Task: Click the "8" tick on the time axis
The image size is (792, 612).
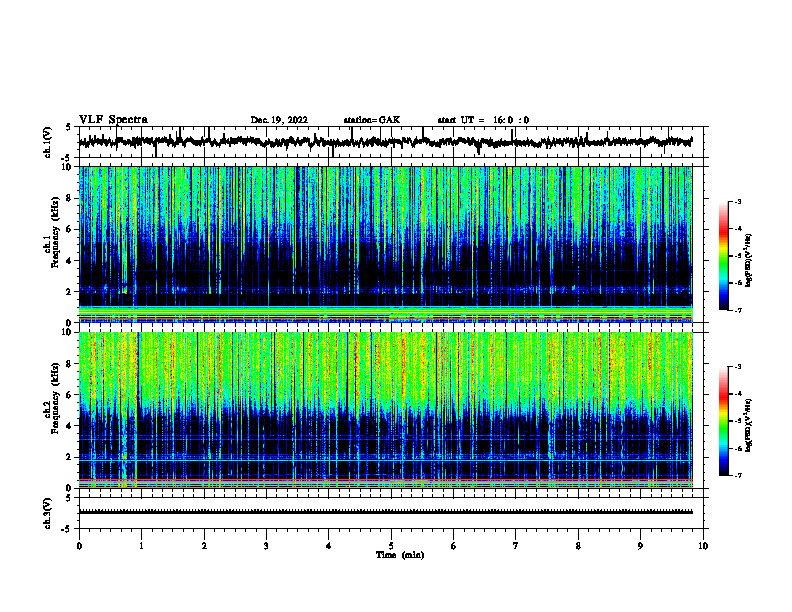Action: 578,546
